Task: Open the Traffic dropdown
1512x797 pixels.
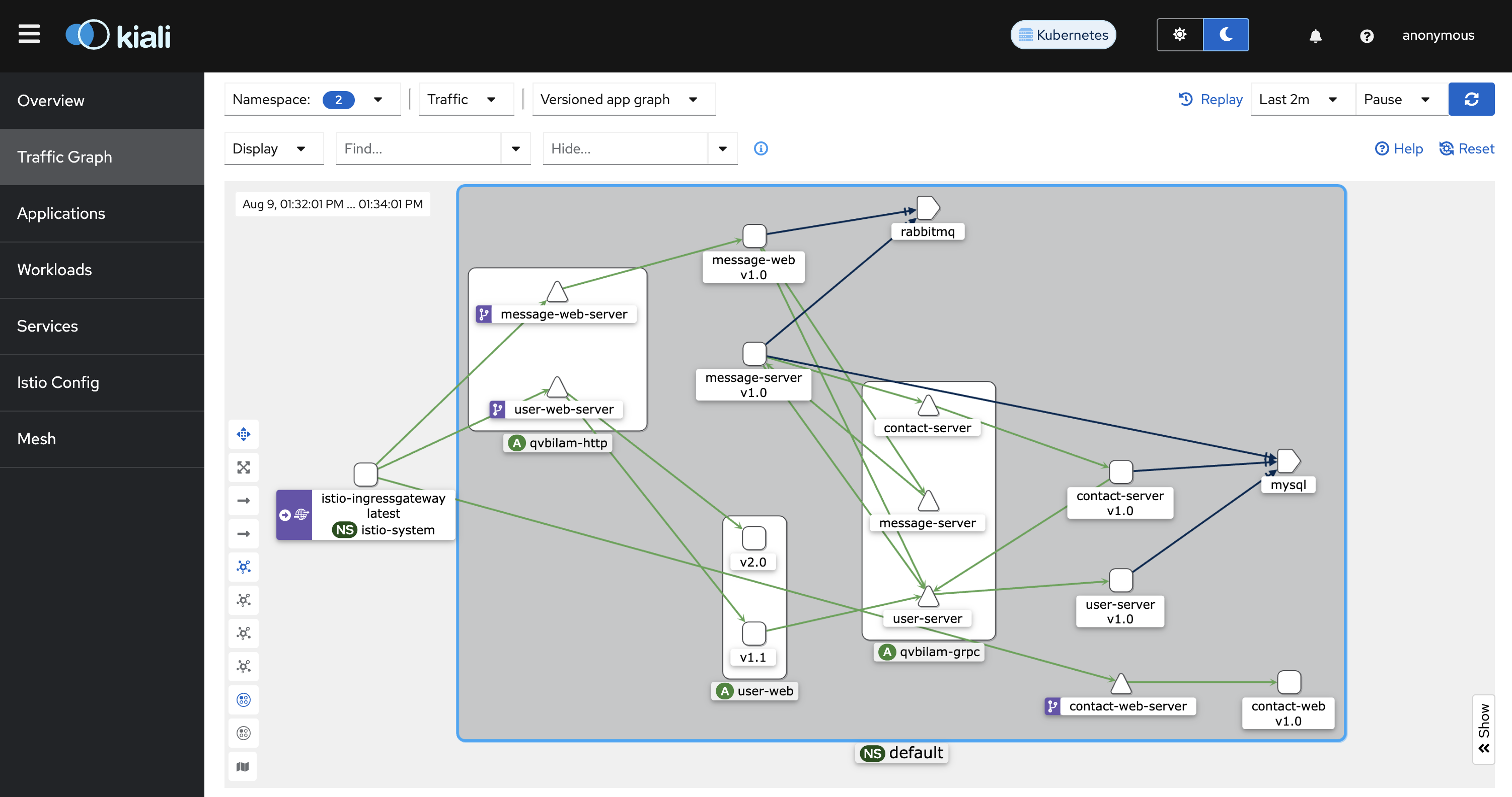Action: coord(466,99)
